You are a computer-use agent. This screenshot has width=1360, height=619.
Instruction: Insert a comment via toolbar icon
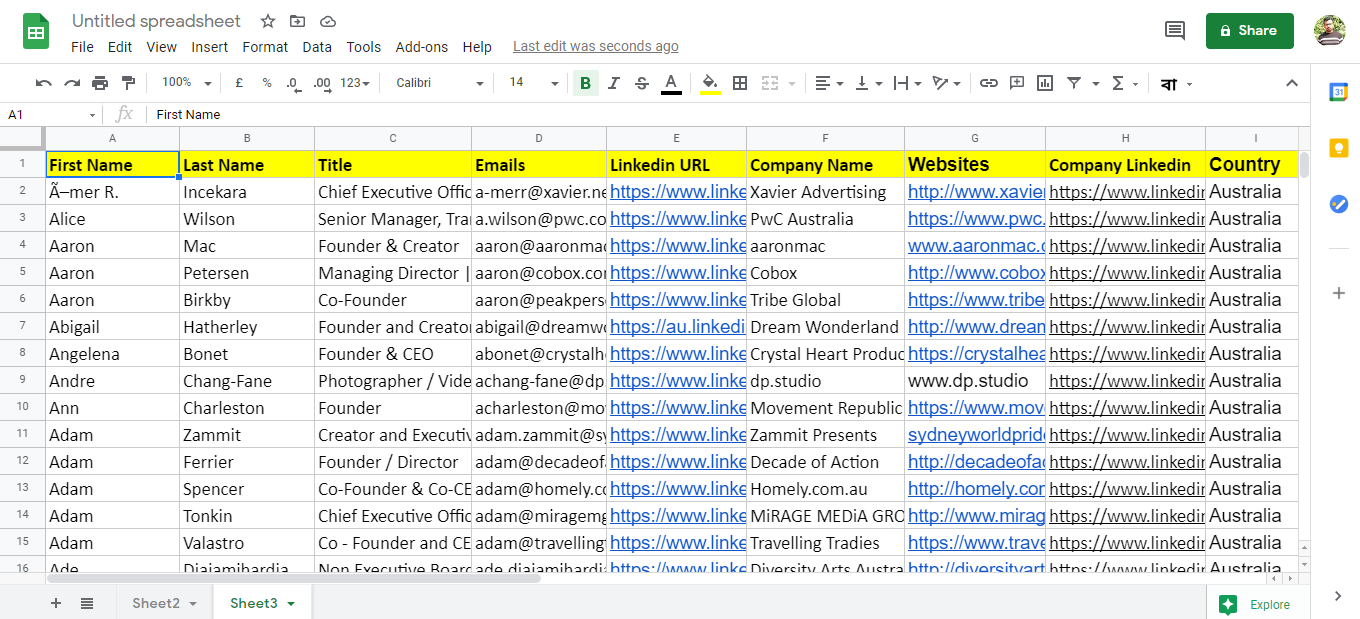[1017, 83]
